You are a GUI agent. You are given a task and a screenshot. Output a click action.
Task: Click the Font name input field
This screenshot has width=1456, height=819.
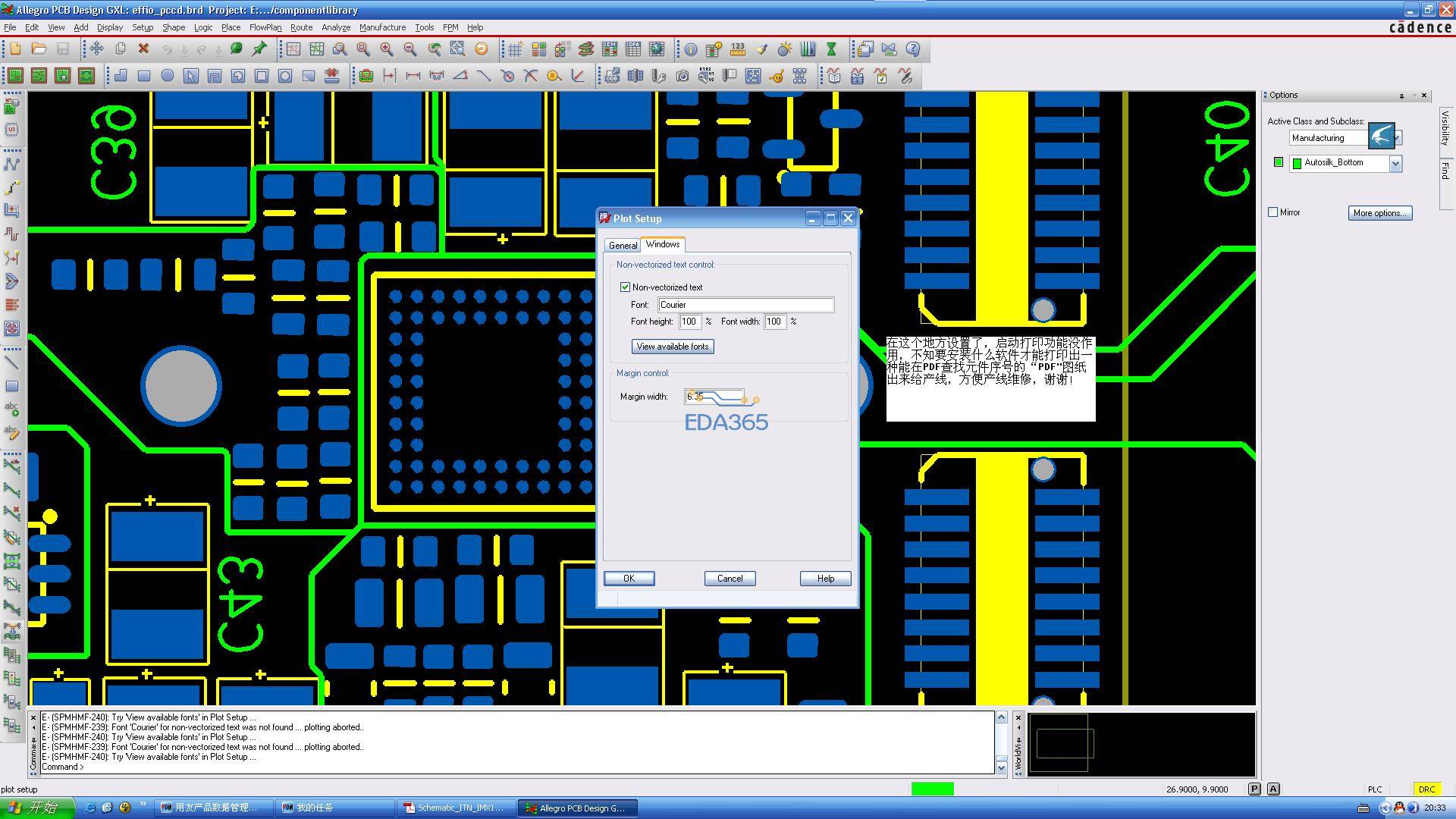(745, 305)
